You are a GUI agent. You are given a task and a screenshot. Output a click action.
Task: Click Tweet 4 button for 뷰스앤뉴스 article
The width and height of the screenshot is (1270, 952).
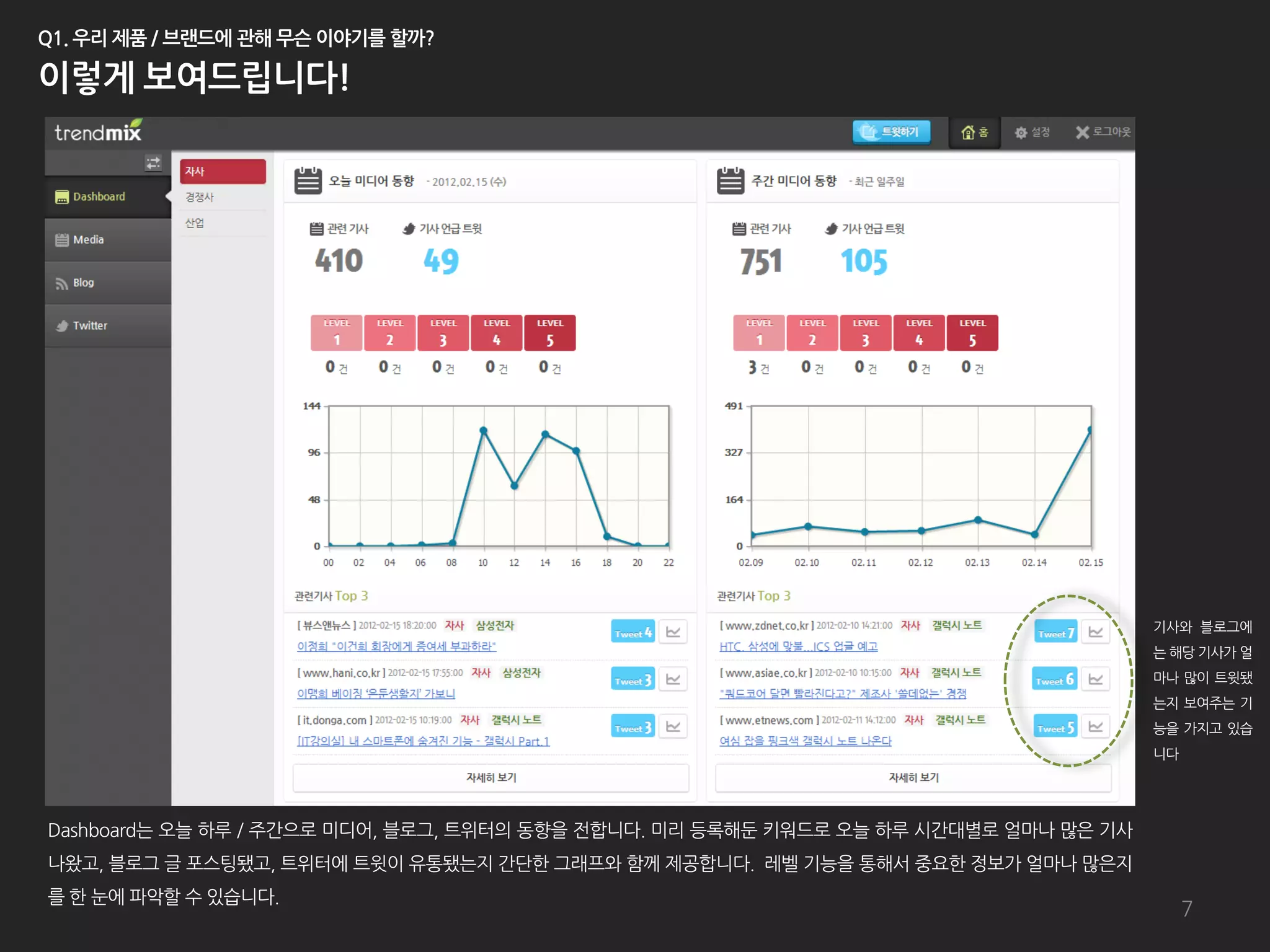633,632
